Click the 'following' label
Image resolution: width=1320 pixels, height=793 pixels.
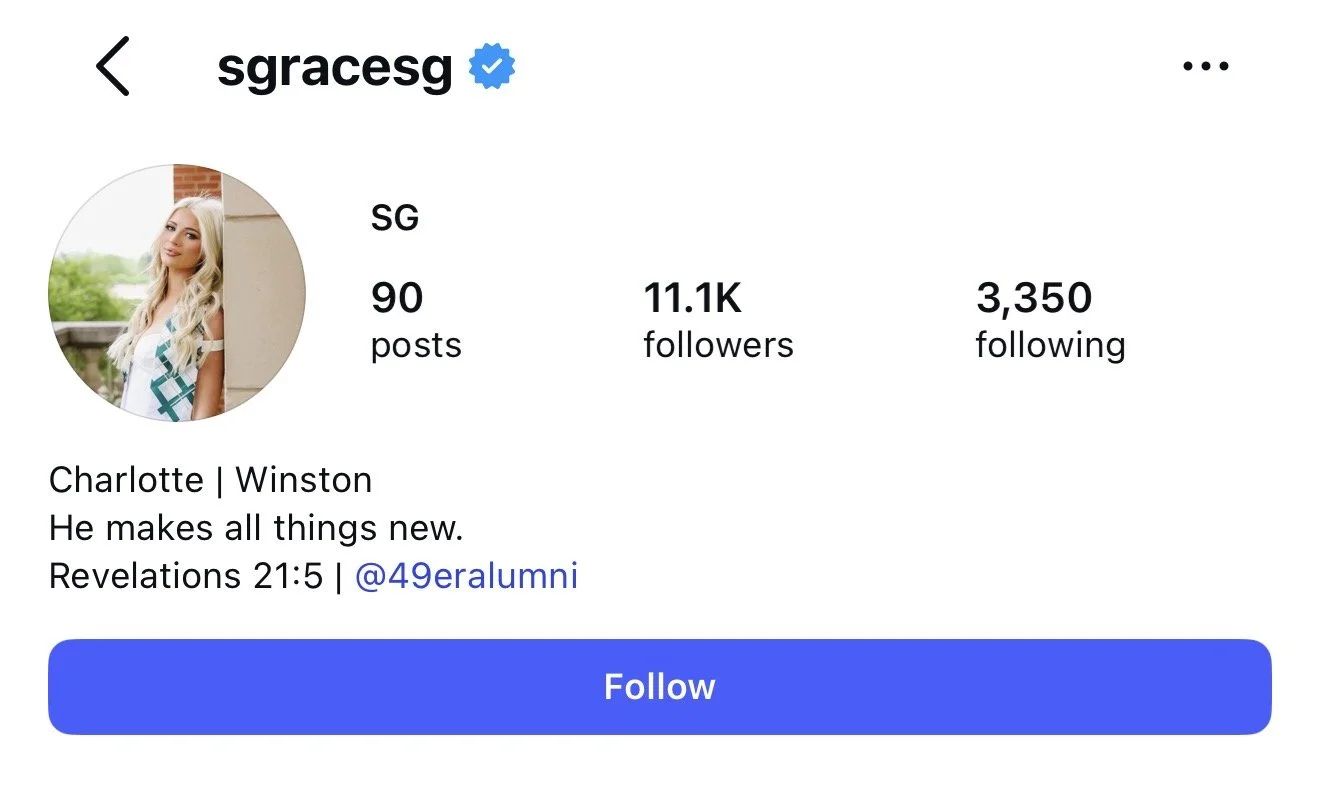[x=1050, y=346]
